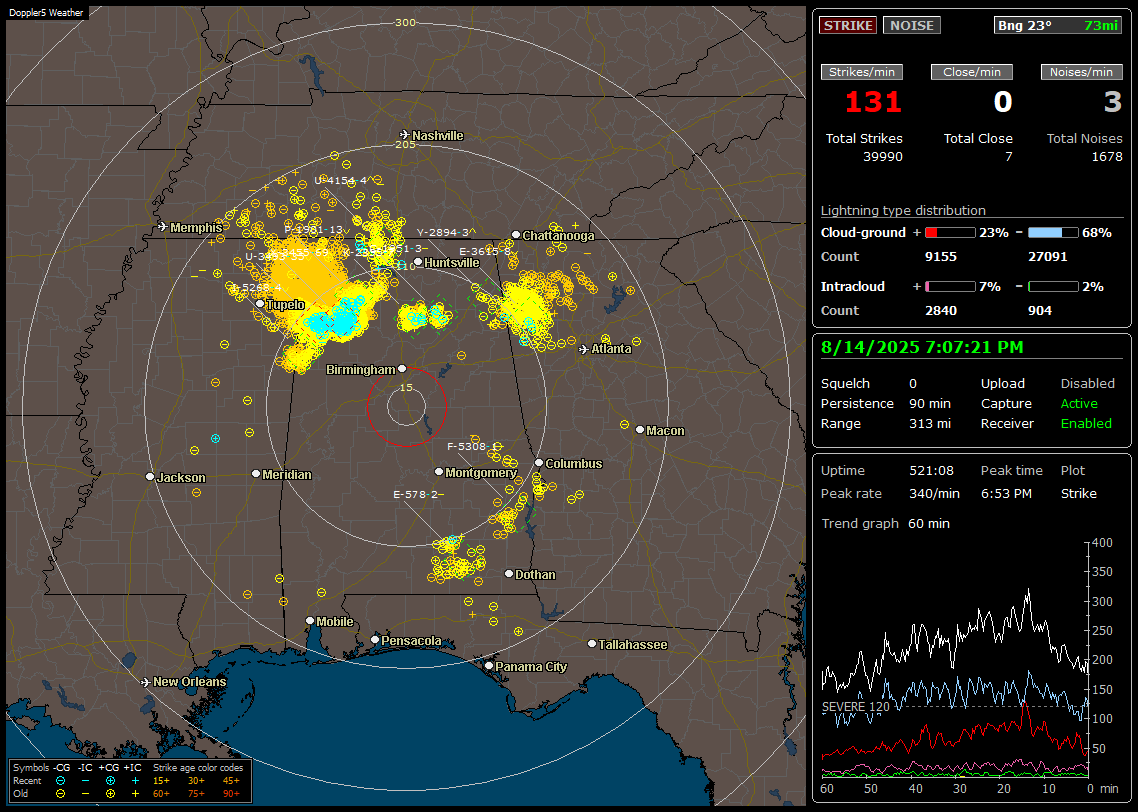The width and height of the screenshot is (1138, 812).
Task: Click the Nashville airplane marker
Action: (404, 135)
